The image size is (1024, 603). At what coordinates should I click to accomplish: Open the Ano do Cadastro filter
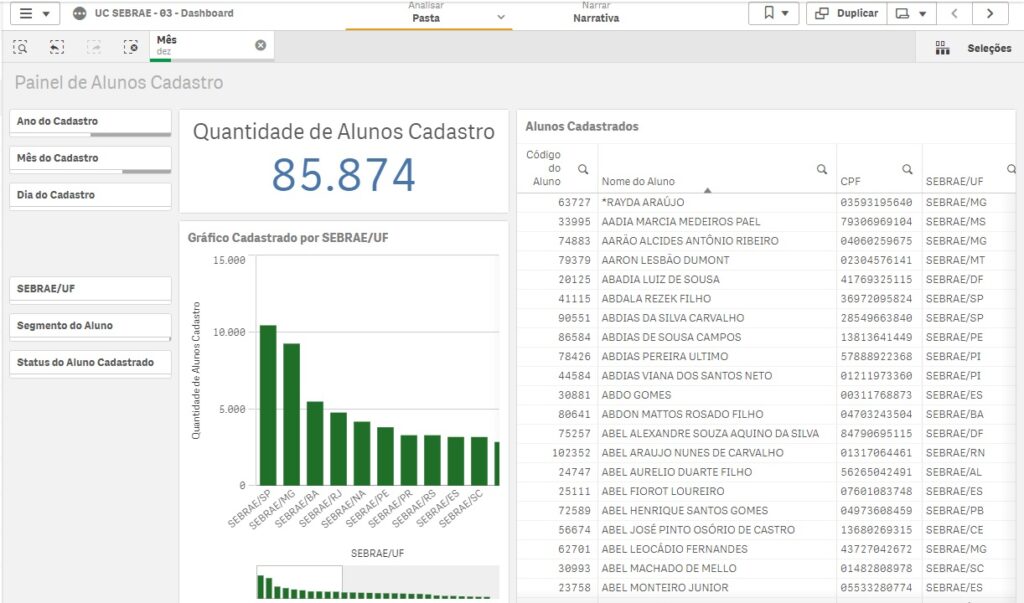pyautogui.click(x=90, y=122)
